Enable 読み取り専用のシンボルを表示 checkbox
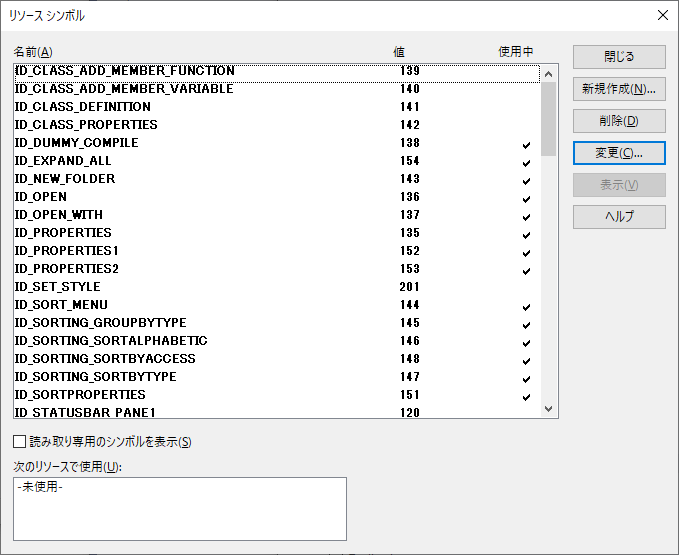 [20, 442]
